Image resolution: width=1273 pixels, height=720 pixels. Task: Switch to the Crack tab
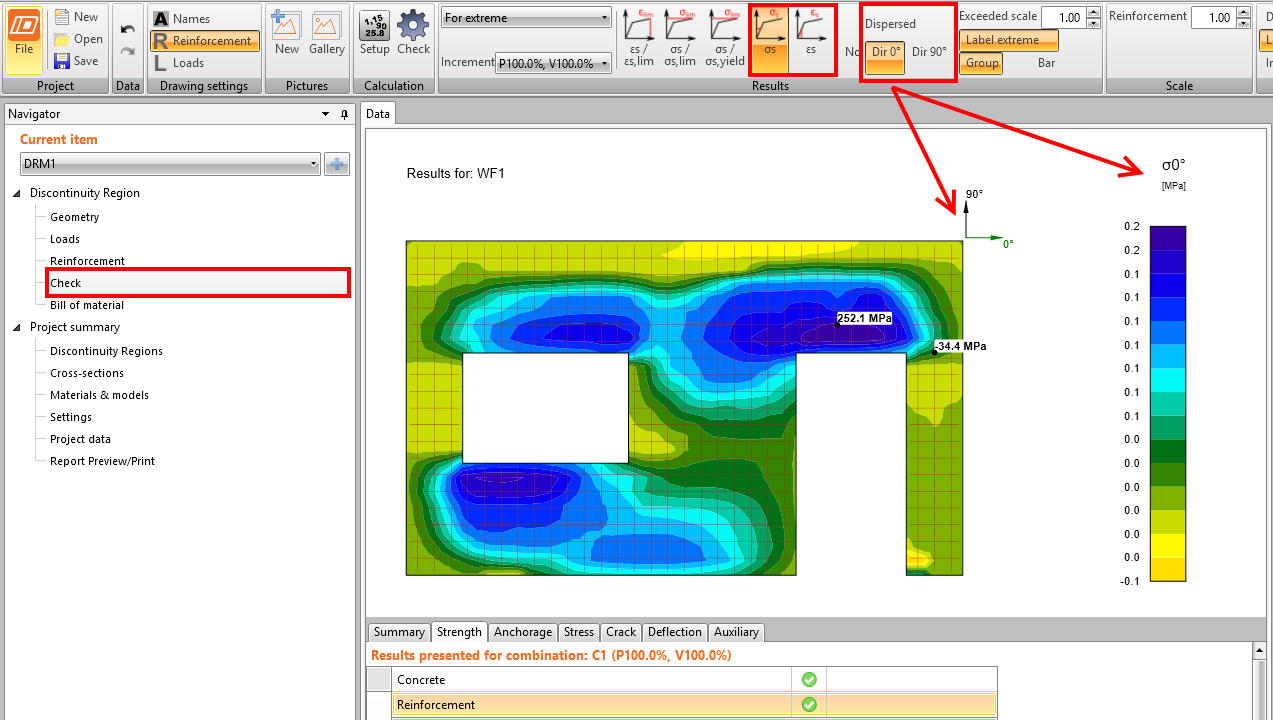(620, 632)
